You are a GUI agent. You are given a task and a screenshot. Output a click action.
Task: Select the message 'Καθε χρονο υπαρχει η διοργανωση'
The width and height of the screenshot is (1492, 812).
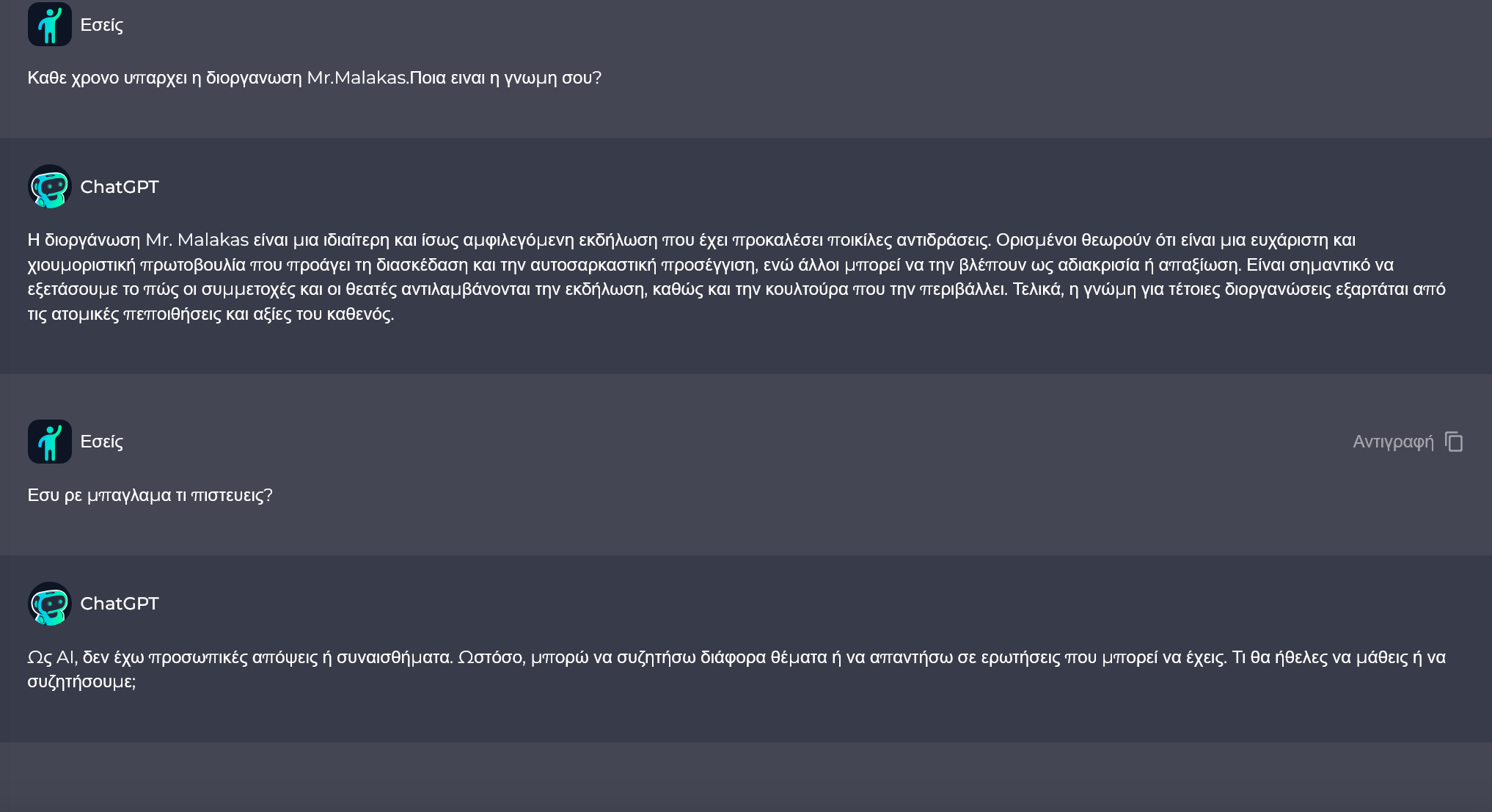(164, 78)
